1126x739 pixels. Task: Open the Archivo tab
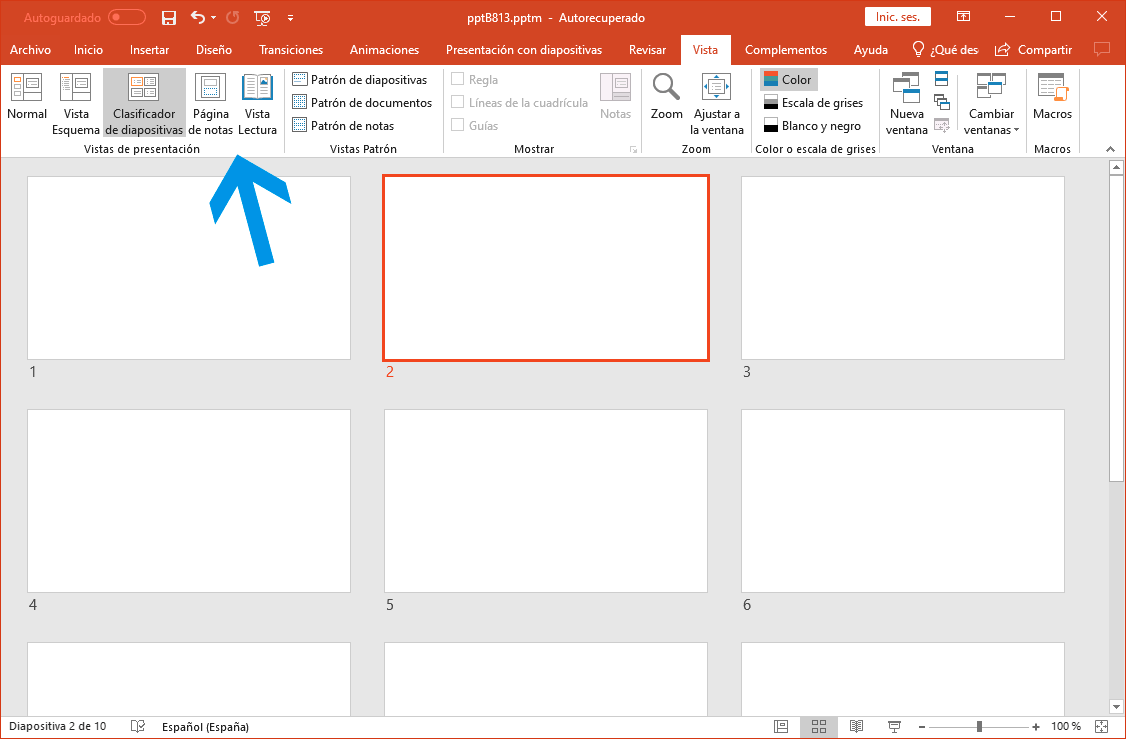coord(30,50)
